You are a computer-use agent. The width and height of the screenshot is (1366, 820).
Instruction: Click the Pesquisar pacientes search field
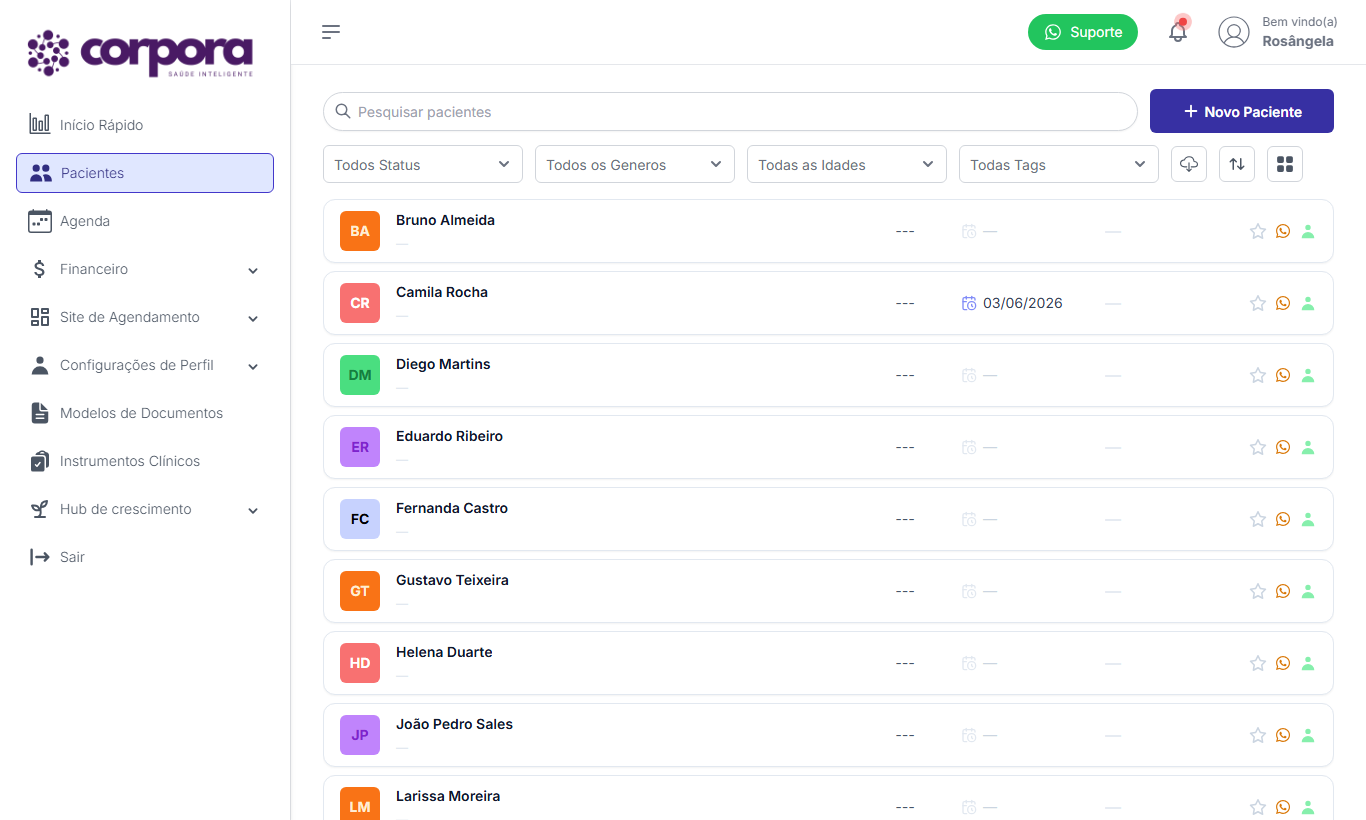coord(730,111)
